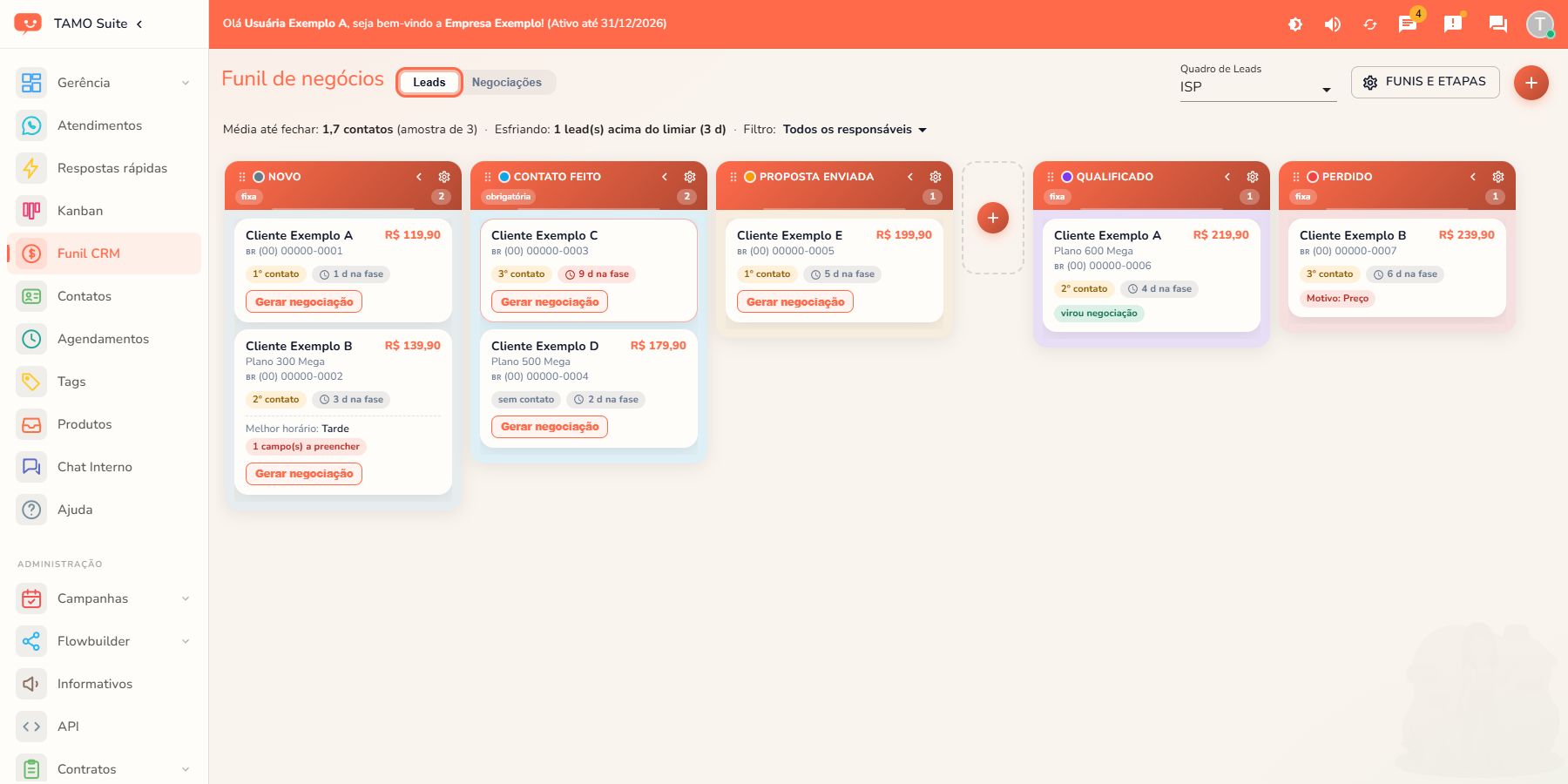The width and height of the screenshot is (1568, 784).
Task: Click Gerar negociação on Cliente Exemplo E
Action: coord(795,301)
